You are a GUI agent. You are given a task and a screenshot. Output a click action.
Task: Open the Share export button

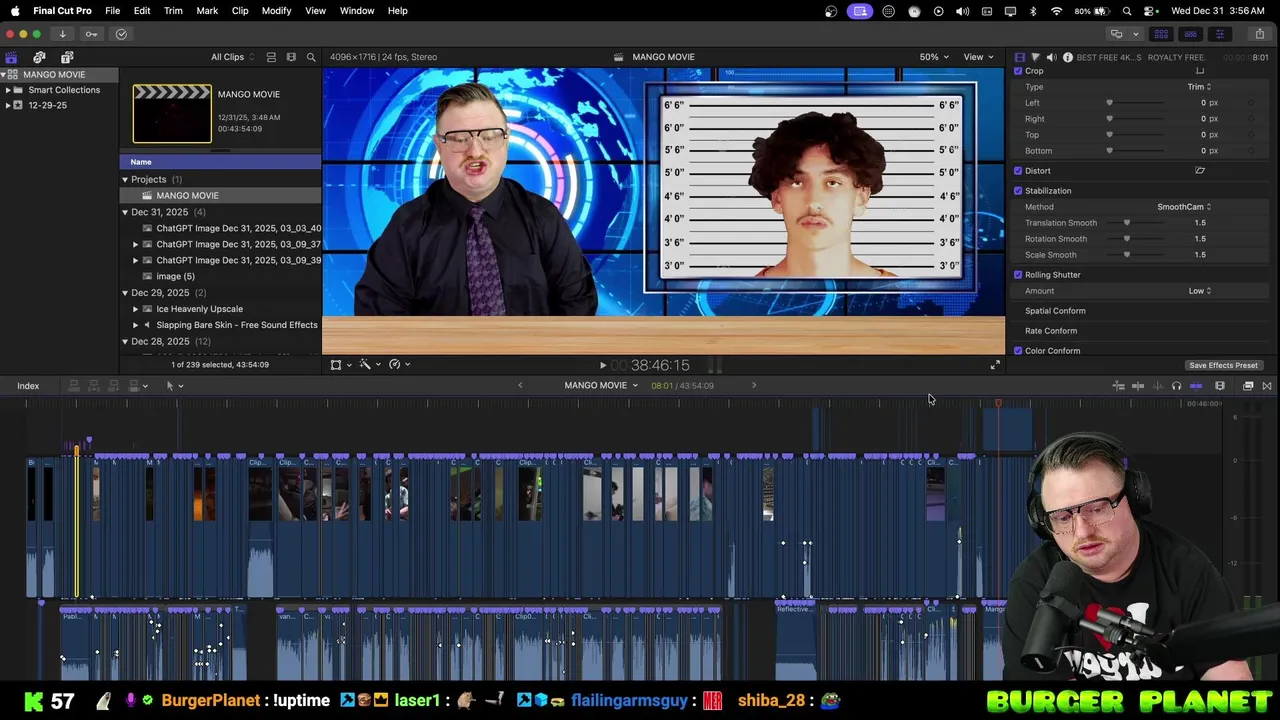tap(1259, 34)
